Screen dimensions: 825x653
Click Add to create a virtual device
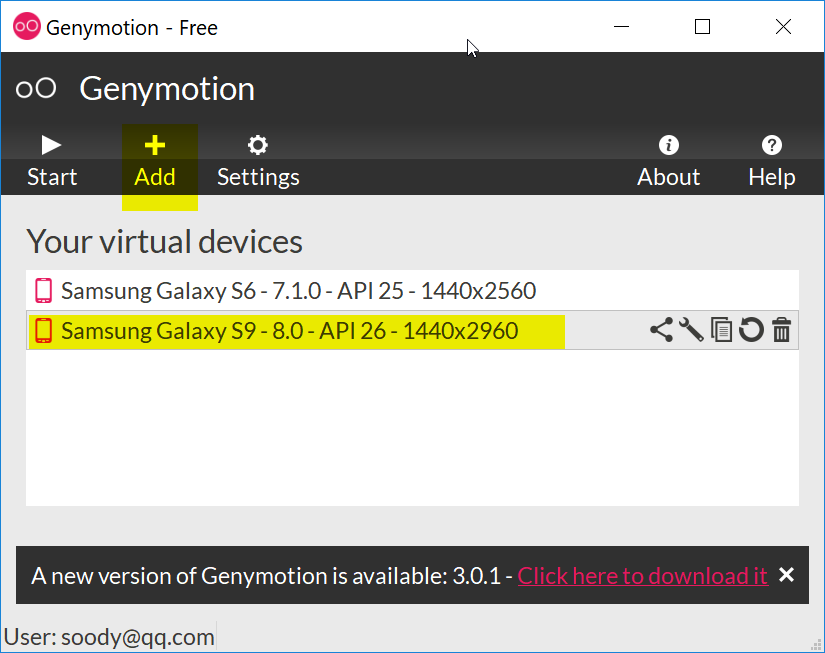tap(155, 162)
